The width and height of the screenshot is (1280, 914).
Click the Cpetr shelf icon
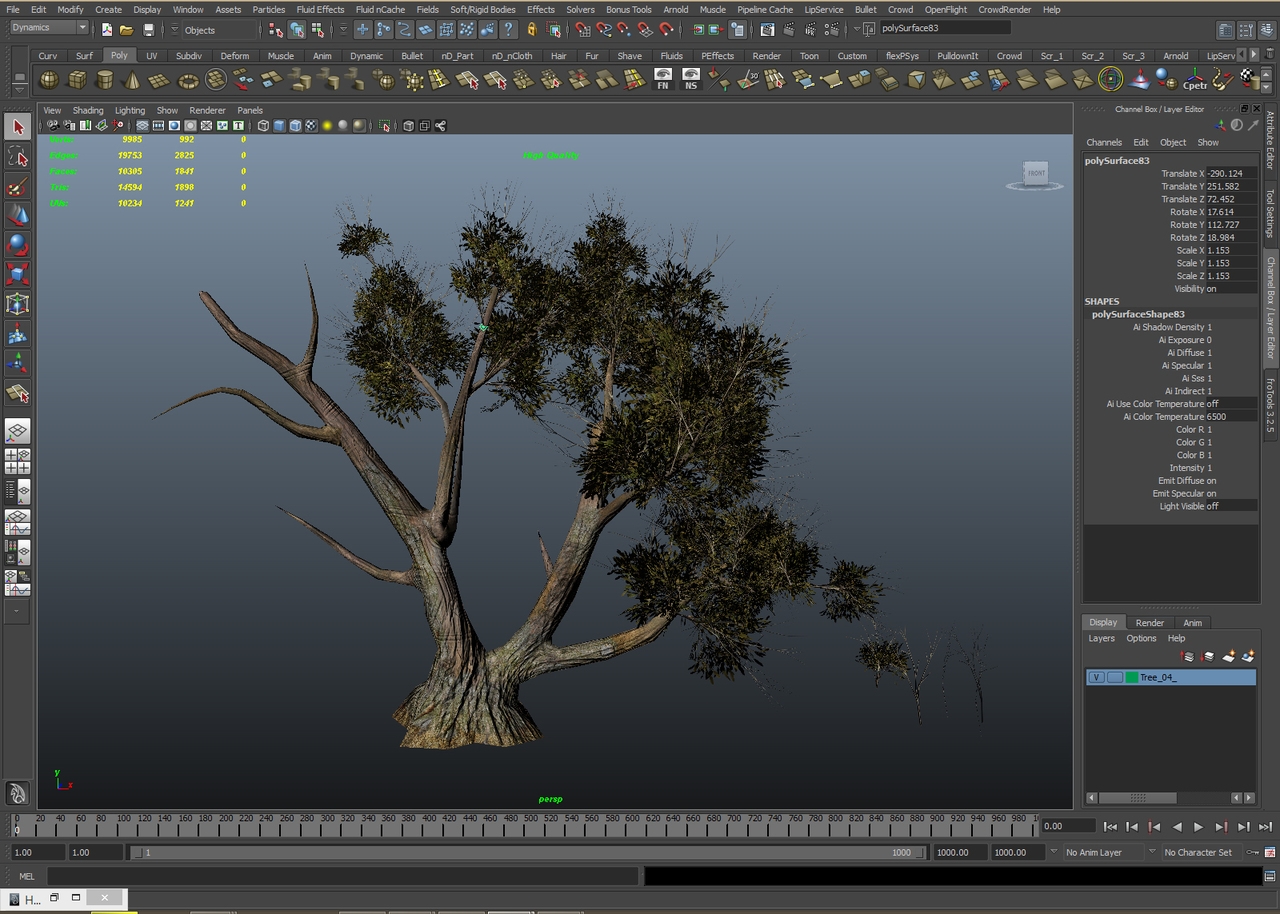[x=1194, y=79]
